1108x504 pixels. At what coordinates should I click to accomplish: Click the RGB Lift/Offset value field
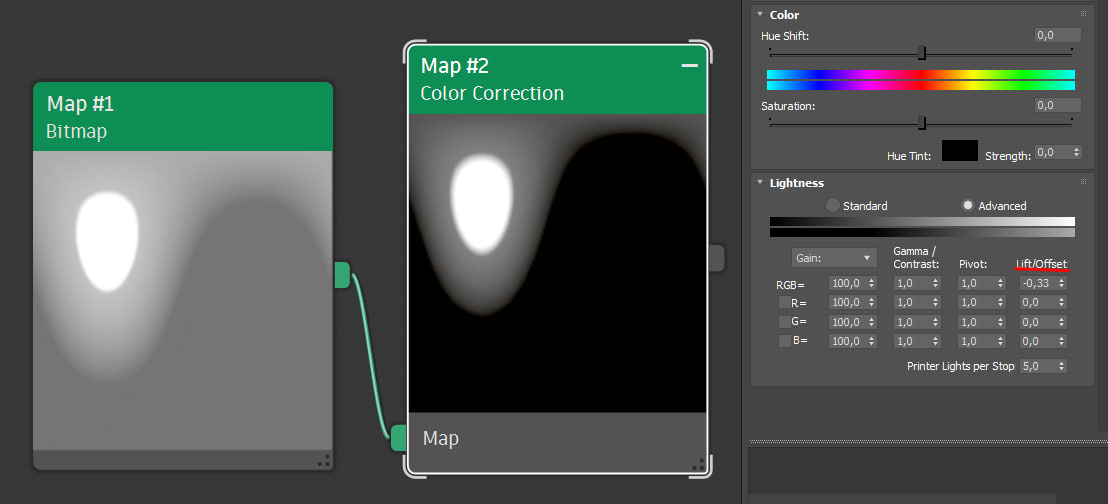tap(1037, 283)
